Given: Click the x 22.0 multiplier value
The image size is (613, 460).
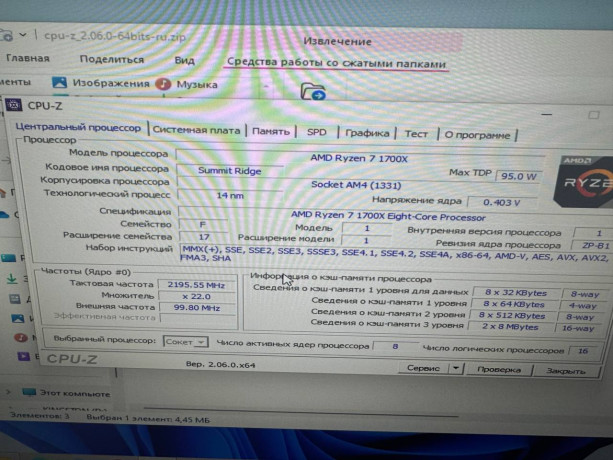Looking at the screenshot, I should (197, 297).
